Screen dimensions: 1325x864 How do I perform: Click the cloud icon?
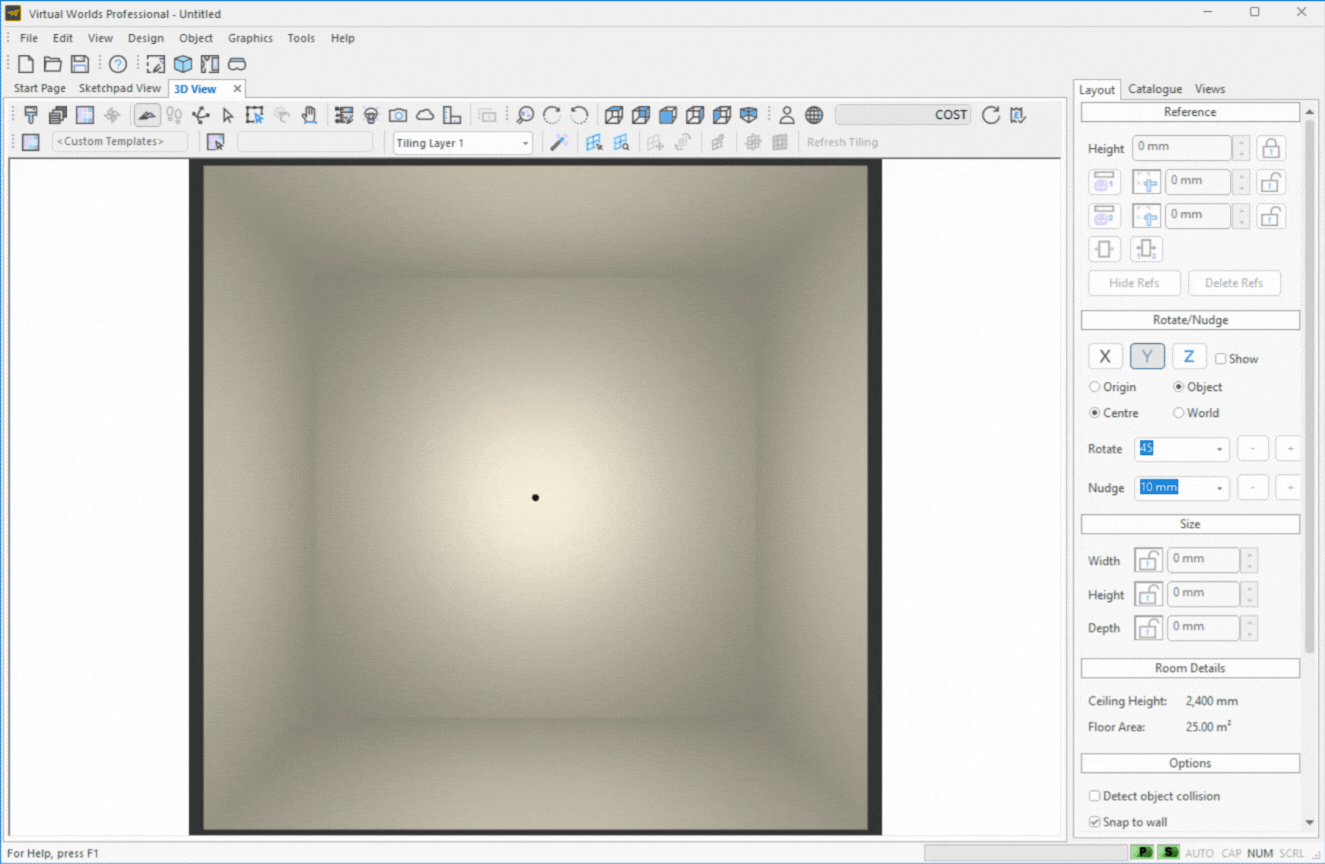coord(425,115)
